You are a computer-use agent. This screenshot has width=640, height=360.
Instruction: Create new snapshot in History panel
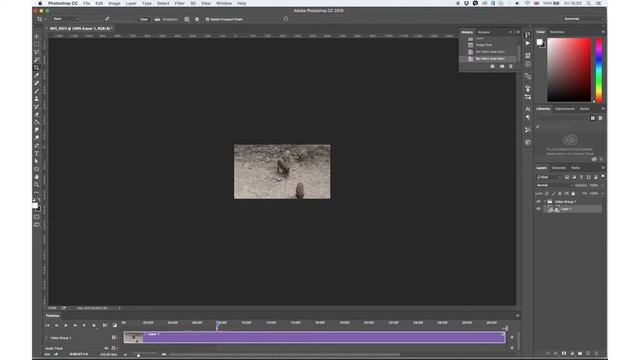tap(502, 66)
